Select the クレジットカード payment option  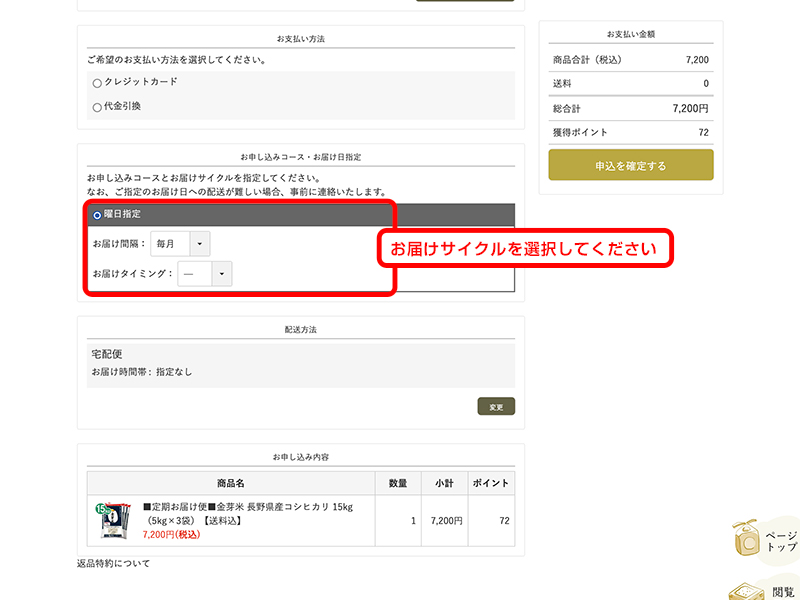pyautogui.click(x=97, y=83)
